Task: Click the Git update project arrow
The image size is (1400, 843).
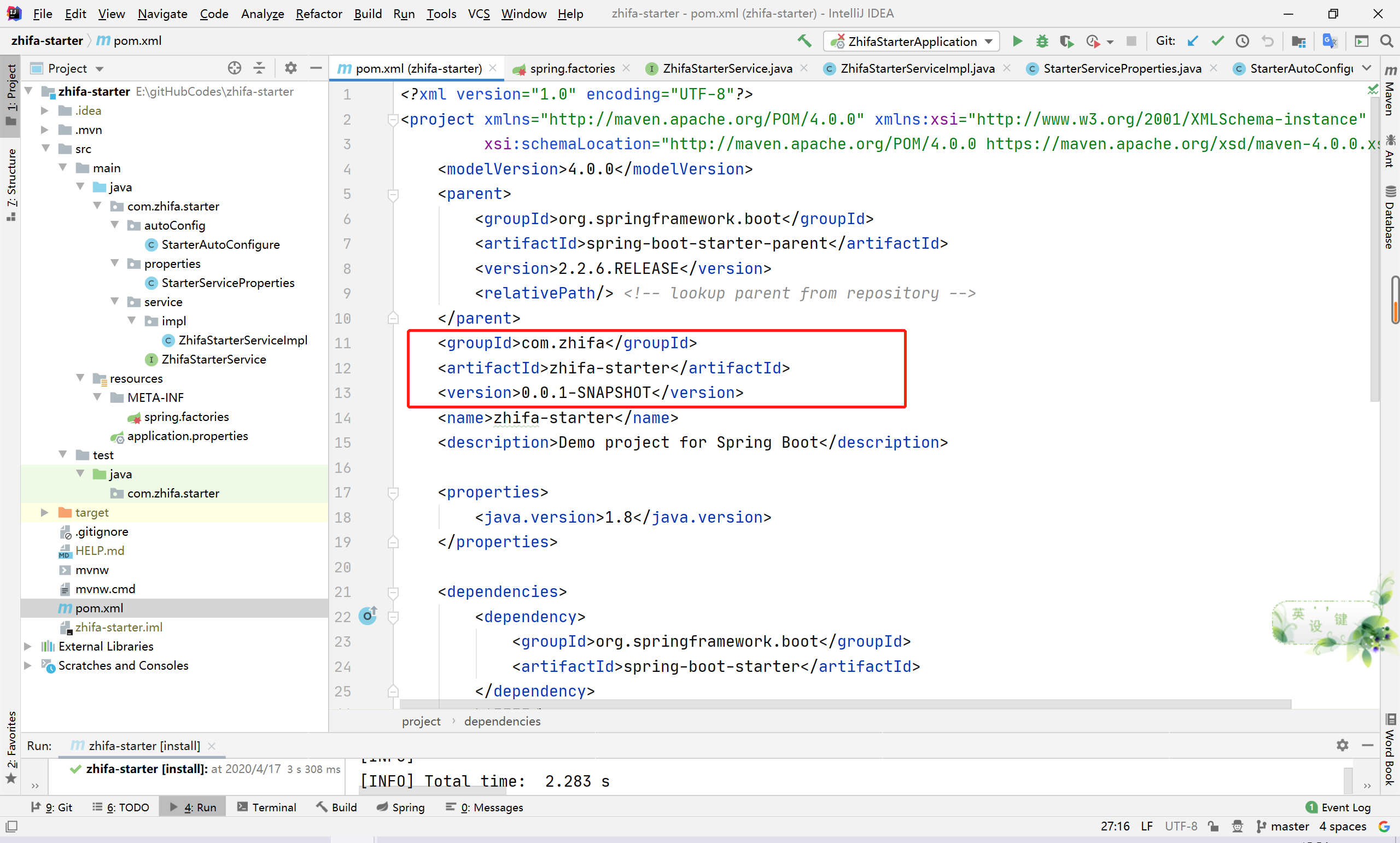Action: click(x=1193, y=41)
